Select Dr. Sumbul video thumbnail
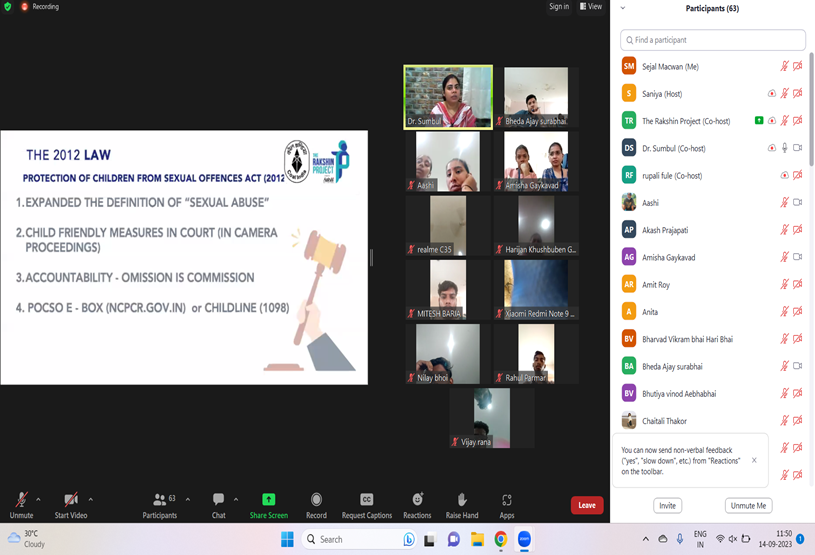Image resolution: width=815 pixels, height=555 pixels. click(448, 97)
